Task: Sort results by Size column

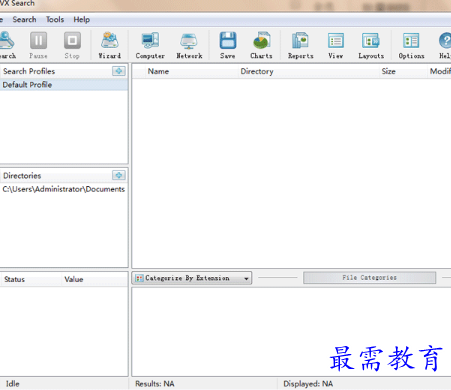Action: tap(403, 71)
